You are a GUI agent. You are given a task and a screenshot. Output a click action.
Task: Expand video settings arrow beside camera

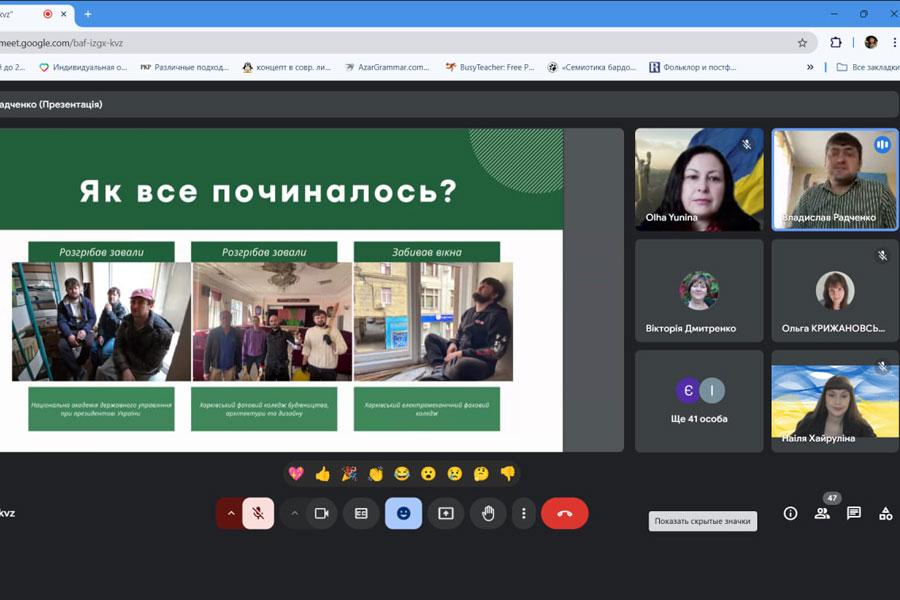(x=294, y=513)
